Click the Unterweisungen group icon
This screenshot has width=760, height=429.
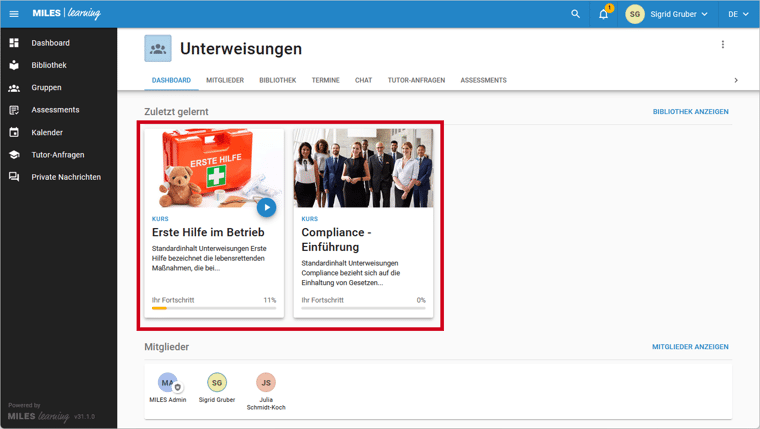[x=157, y=48]
